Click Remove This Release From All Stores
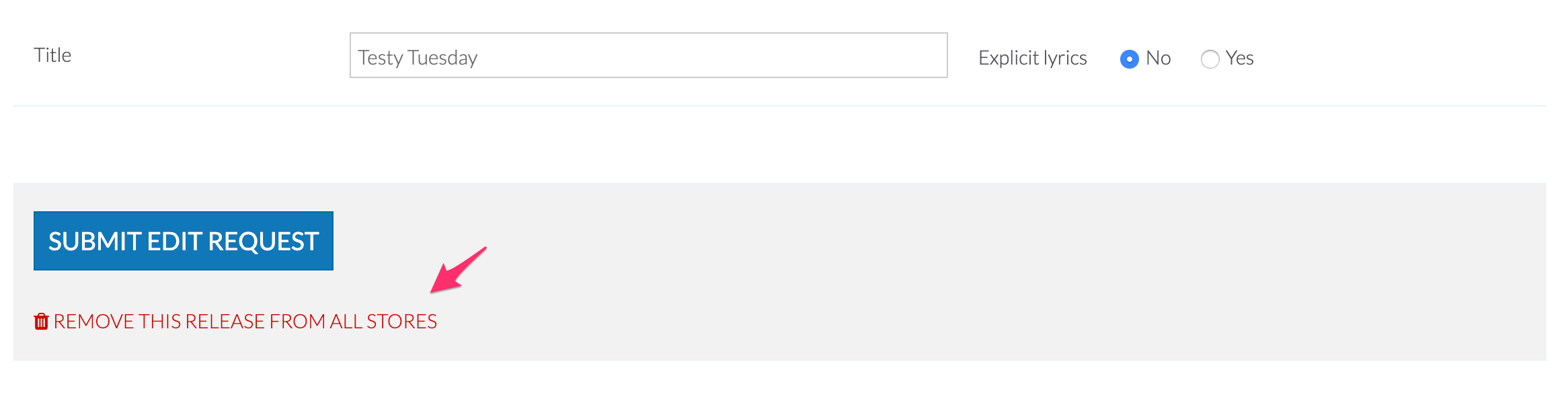1568x401 pixels. coord(244,322)
